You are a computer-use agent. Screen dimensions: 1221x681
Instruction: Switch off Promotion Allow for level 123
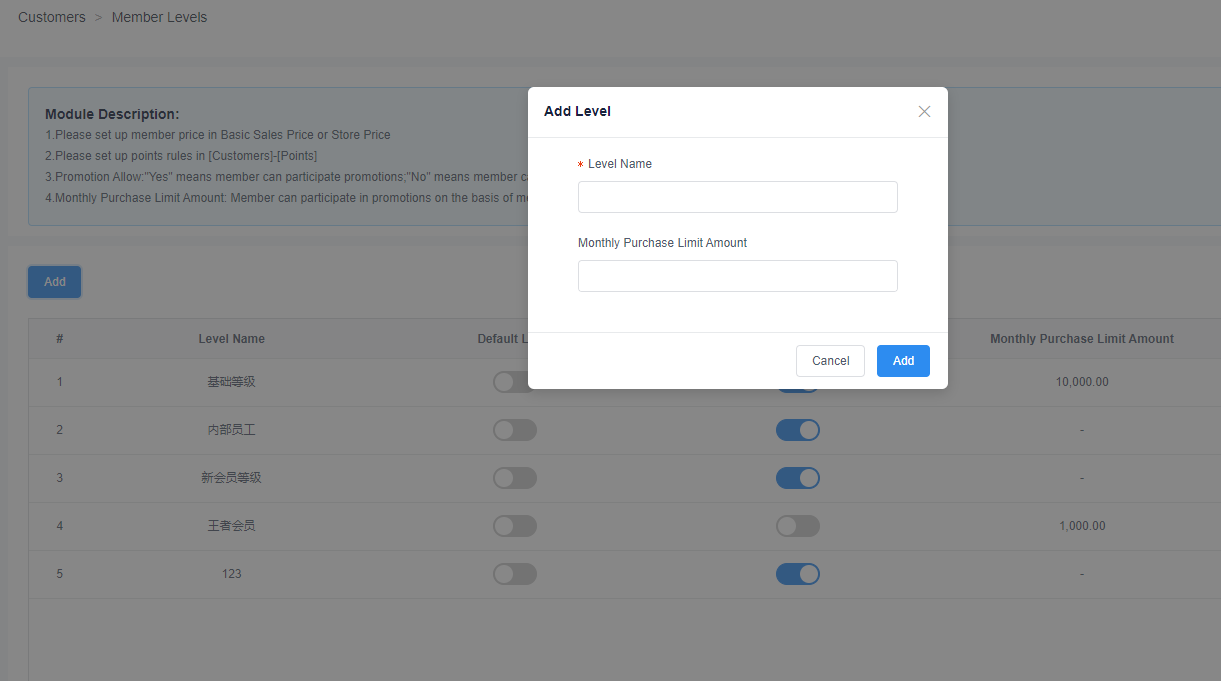(797, 574)
